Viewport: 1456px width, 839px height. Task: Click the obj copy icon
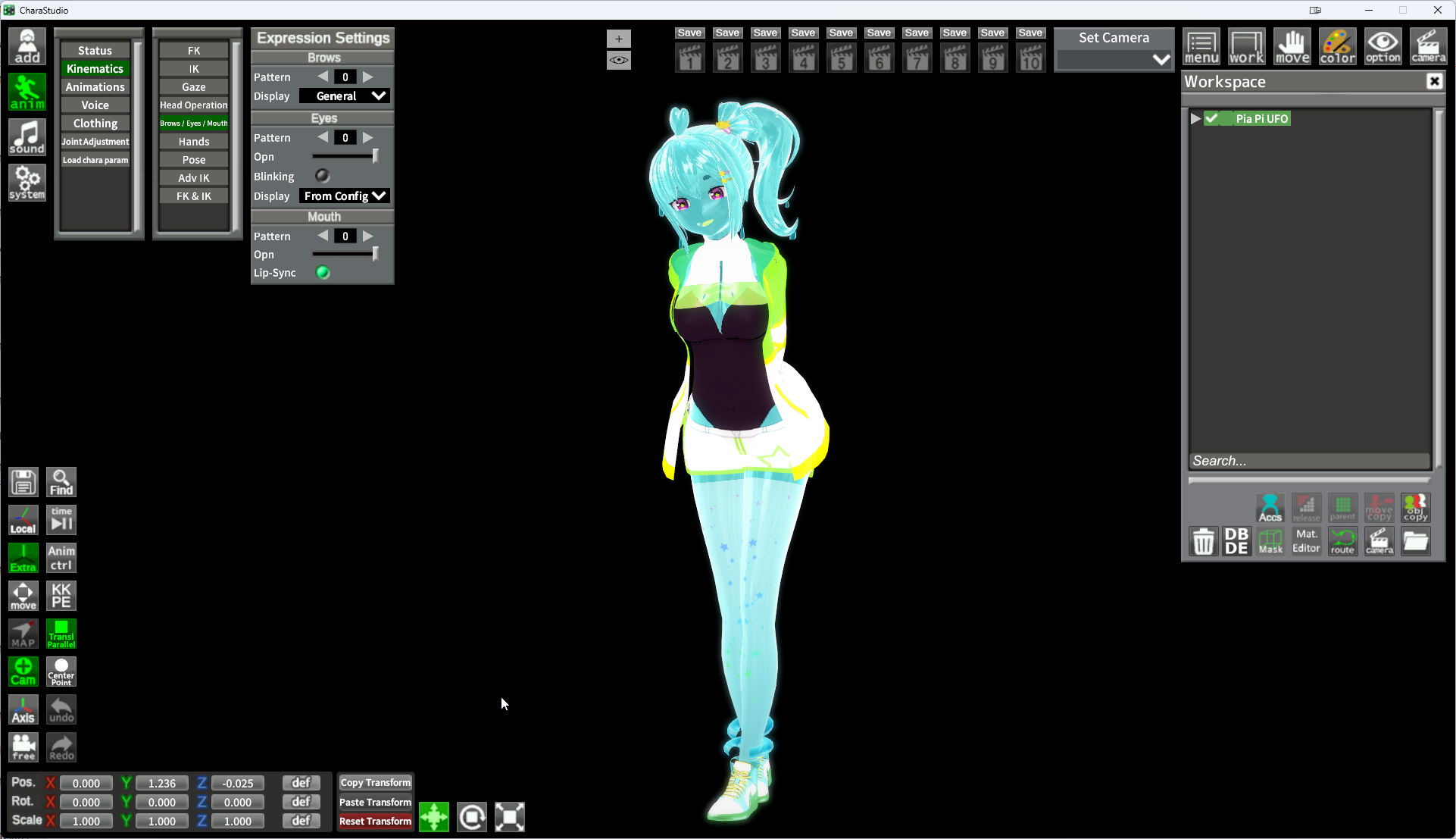coord(1415,508)
